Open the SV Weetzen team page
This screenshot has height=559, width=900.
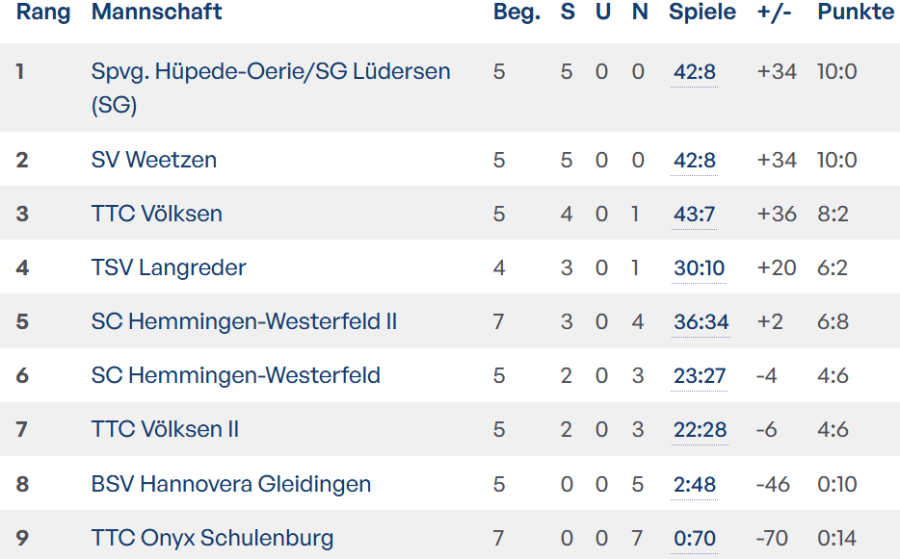[x=154, y=160]
